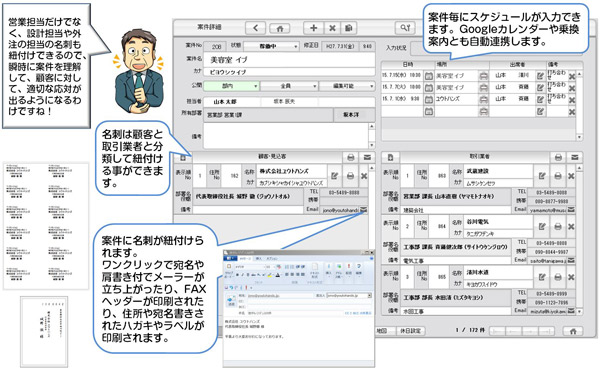Screen dimensions: 600x372
Task: Remove the 清川水道 vendor entry
Action: click(x=571, y=277)
